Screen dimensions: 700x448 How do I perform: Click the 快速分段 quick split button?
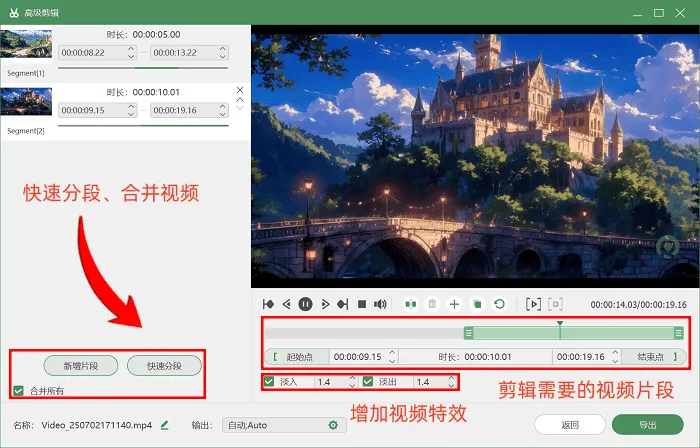coord(164,366)
